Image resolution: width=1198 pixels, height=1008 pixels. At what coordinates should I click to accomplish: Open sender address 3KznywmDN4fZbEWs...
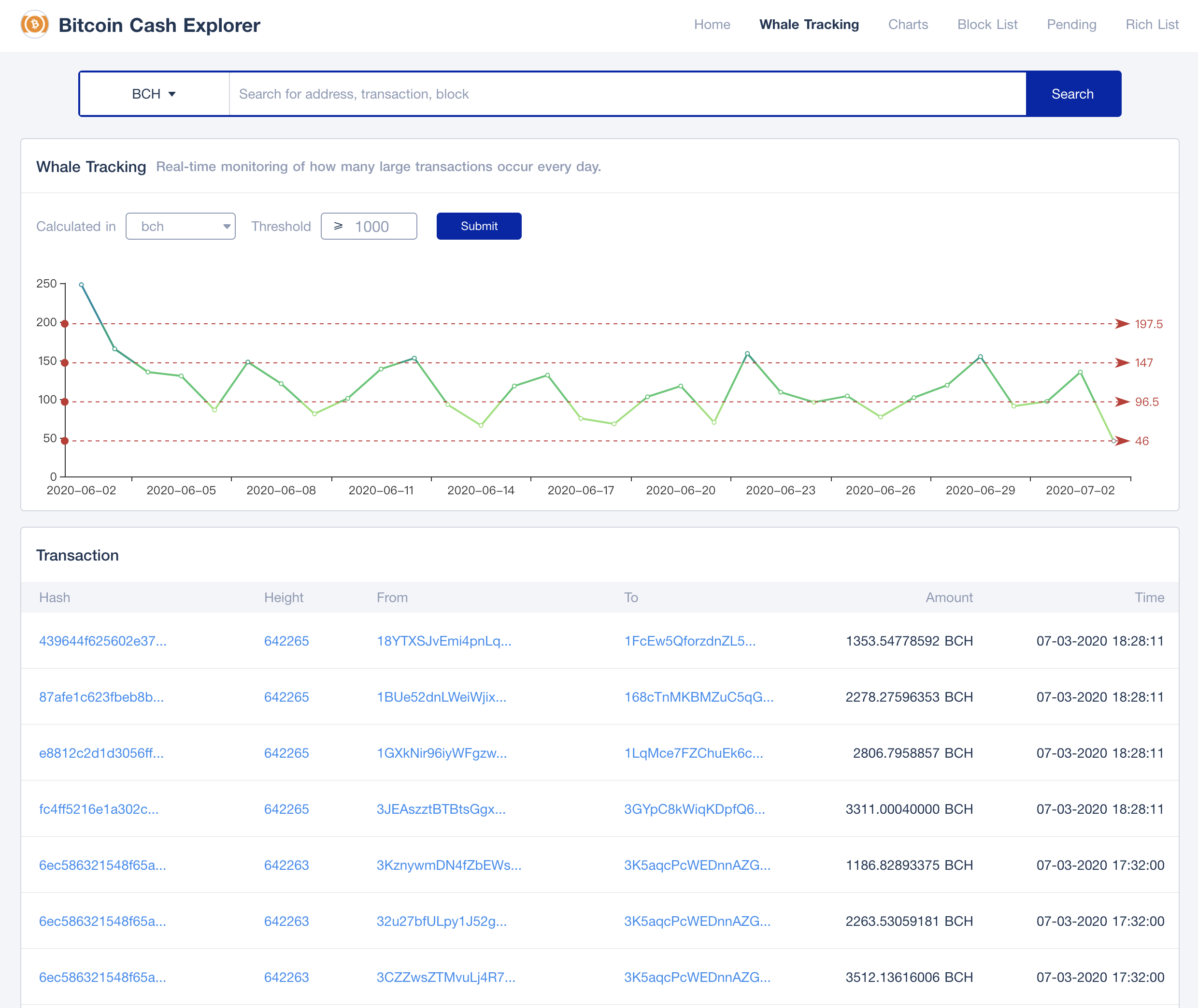point(448,865)
